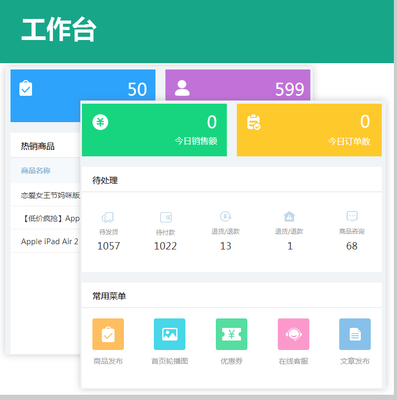Click the user profile icon in purple card
This screenshot has height=400, width=397.
[182, 88]
